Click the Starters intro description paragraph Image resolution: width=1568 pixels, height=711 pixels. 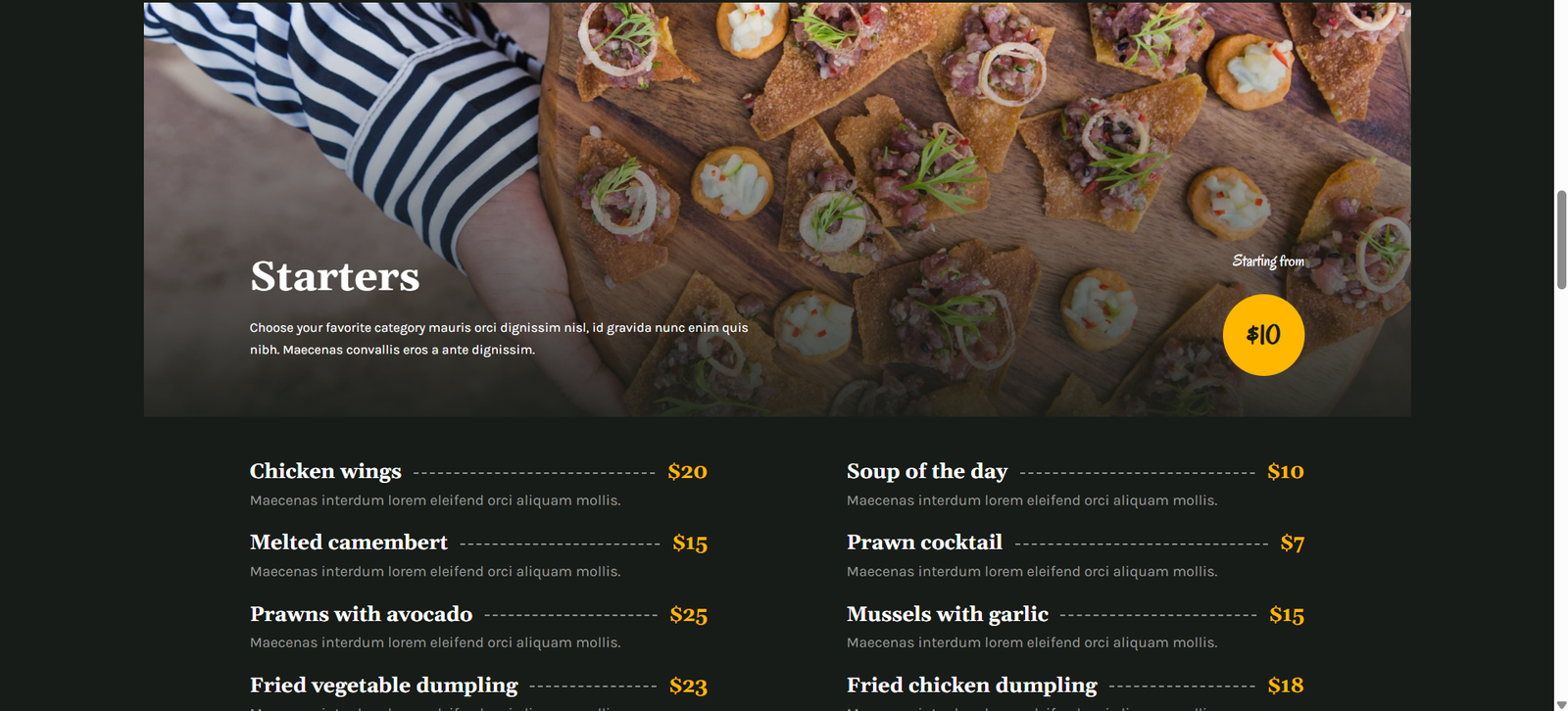click(x=498, y=339)
